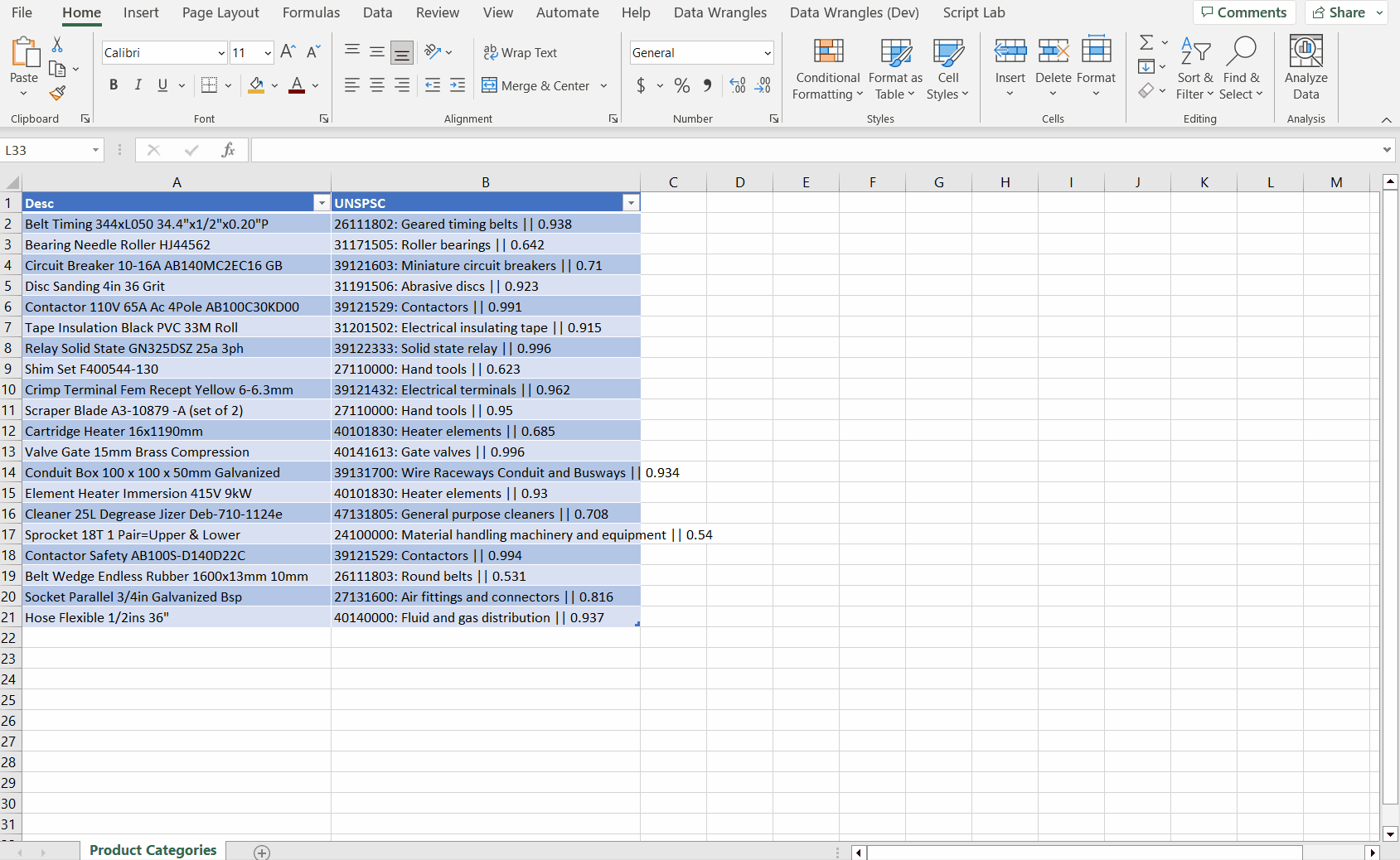
Task: Apply Accounting dollar number format
Action: pyautogui.click(x=641, y=85)
